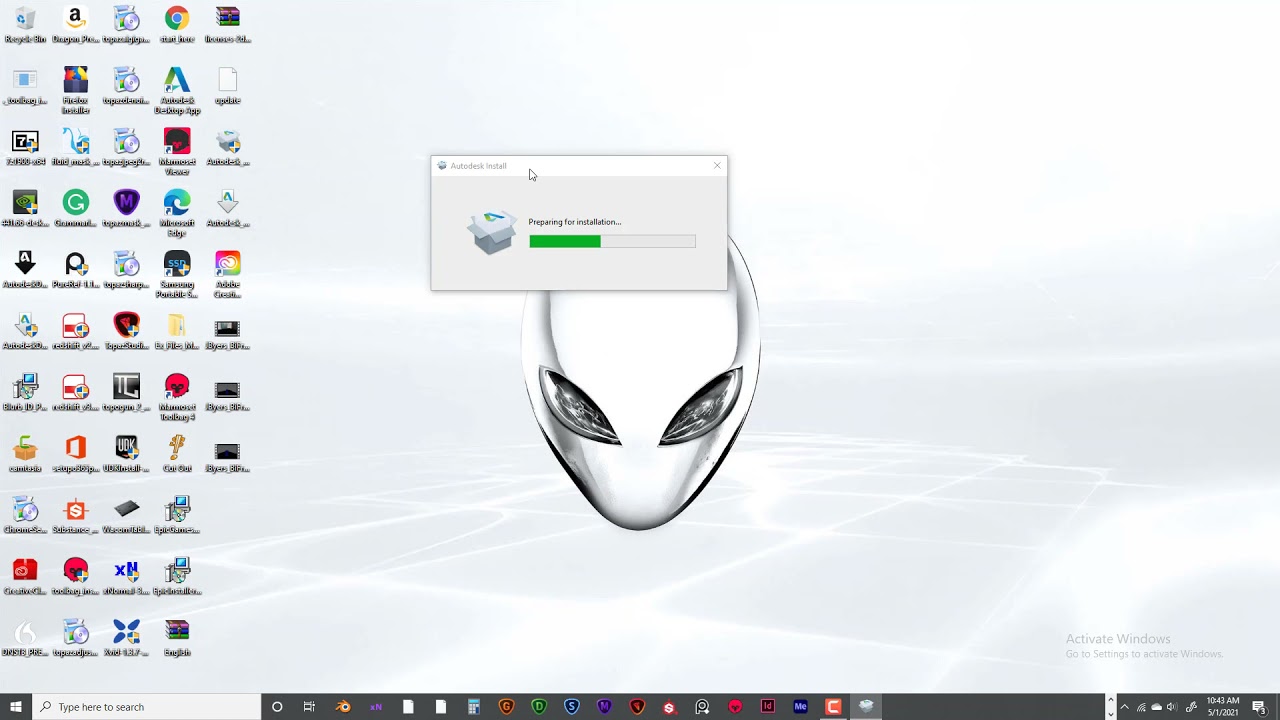Open the topazmask desktop icon
This screenshot has width=1280, height=720.
coord(126,207)
